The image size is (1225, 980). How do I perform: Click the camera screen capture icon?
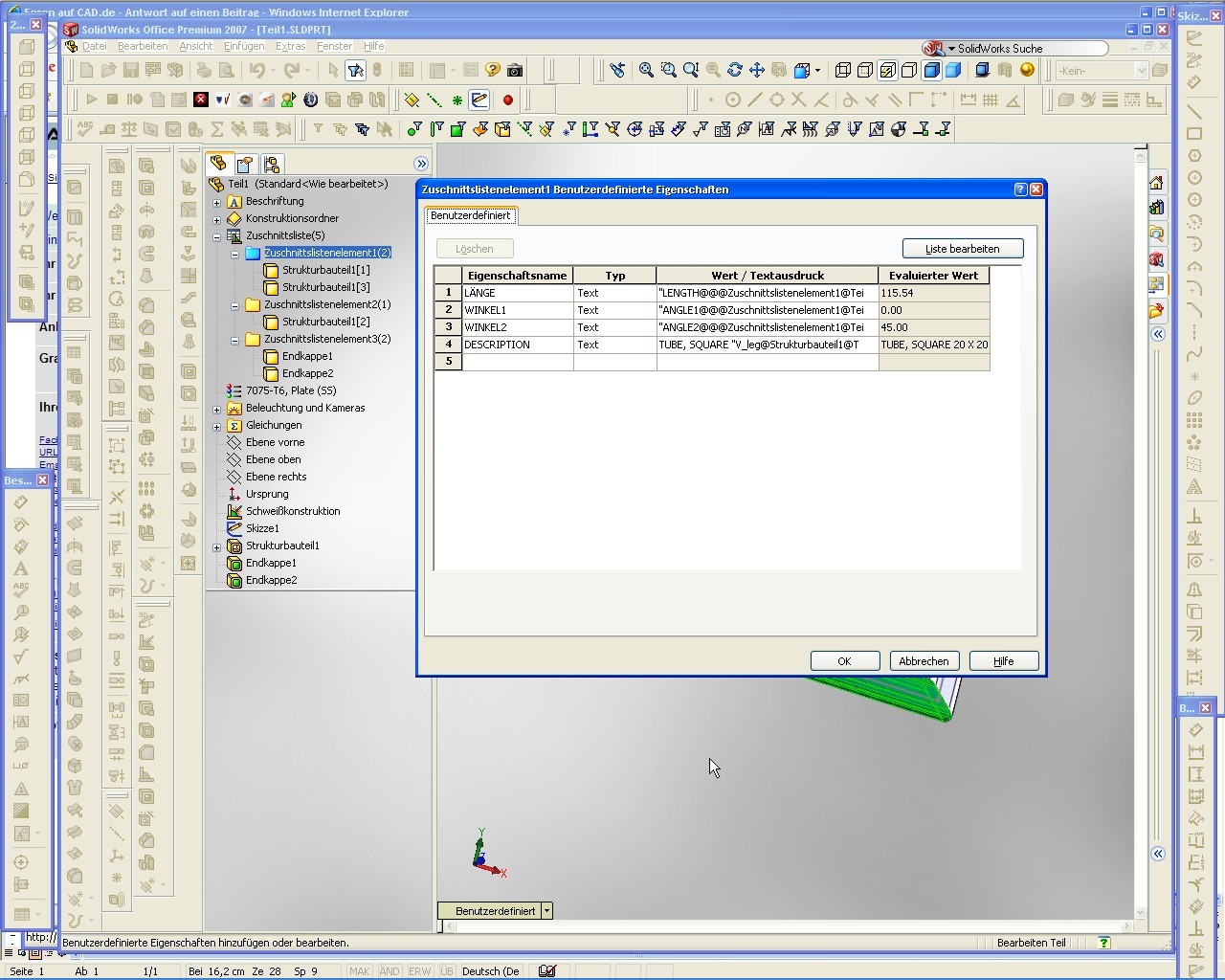[515, 70]
